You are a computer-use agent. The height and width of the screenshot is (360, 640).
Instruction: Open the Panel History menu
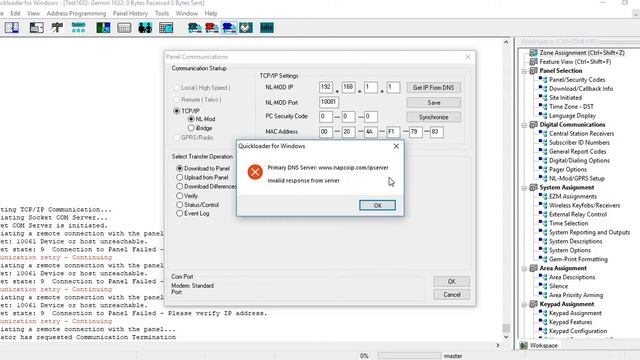tap(130, 13)
